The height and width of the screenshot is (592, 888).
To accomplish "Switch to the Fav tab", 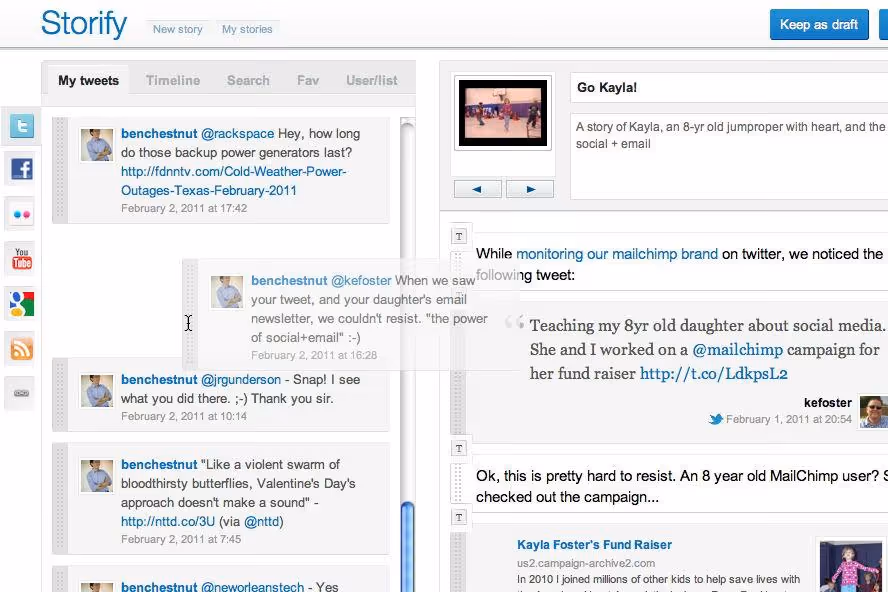I will (x=308, y=80).
